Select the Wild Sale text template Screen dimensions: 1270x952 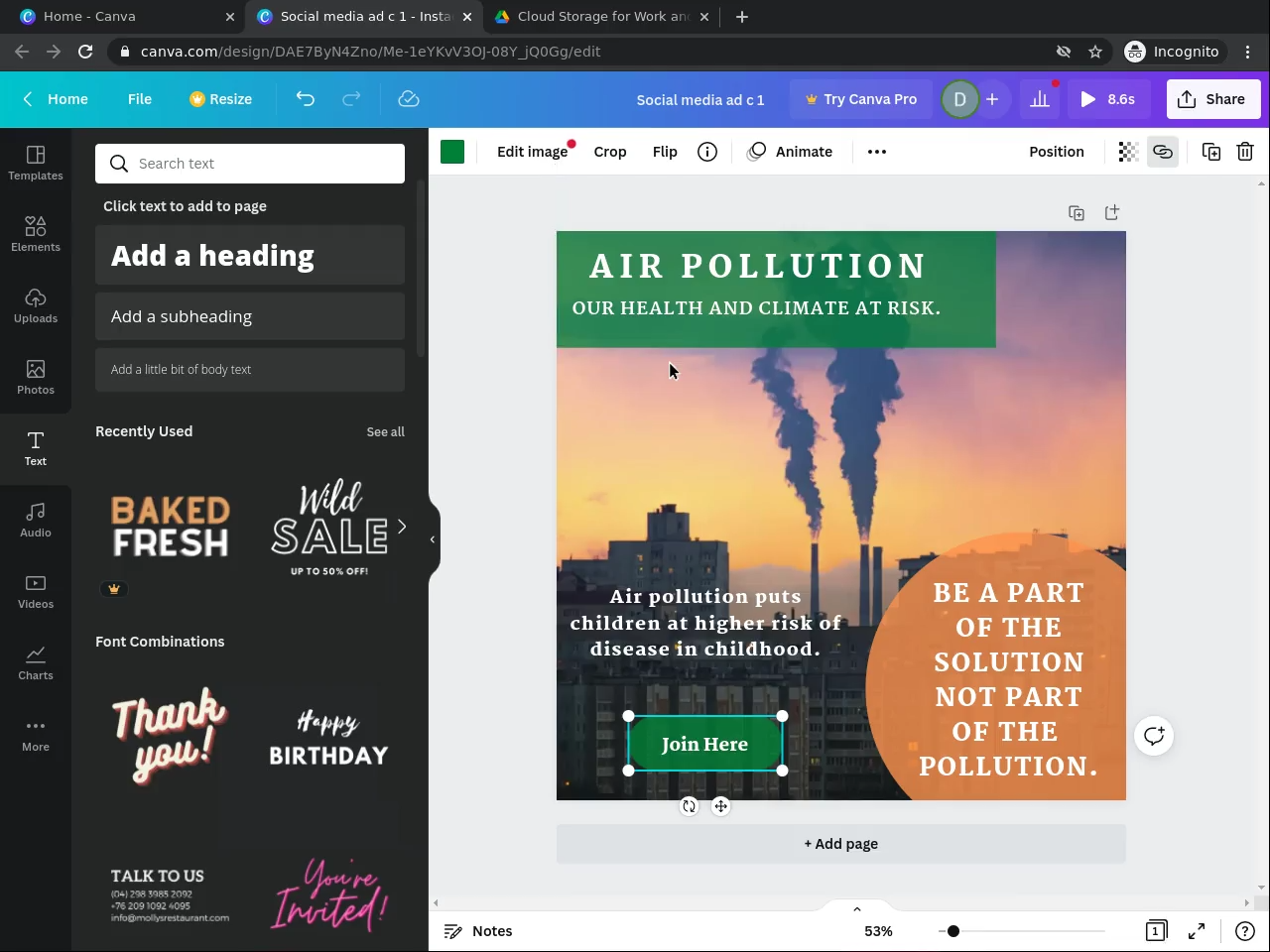329,527
